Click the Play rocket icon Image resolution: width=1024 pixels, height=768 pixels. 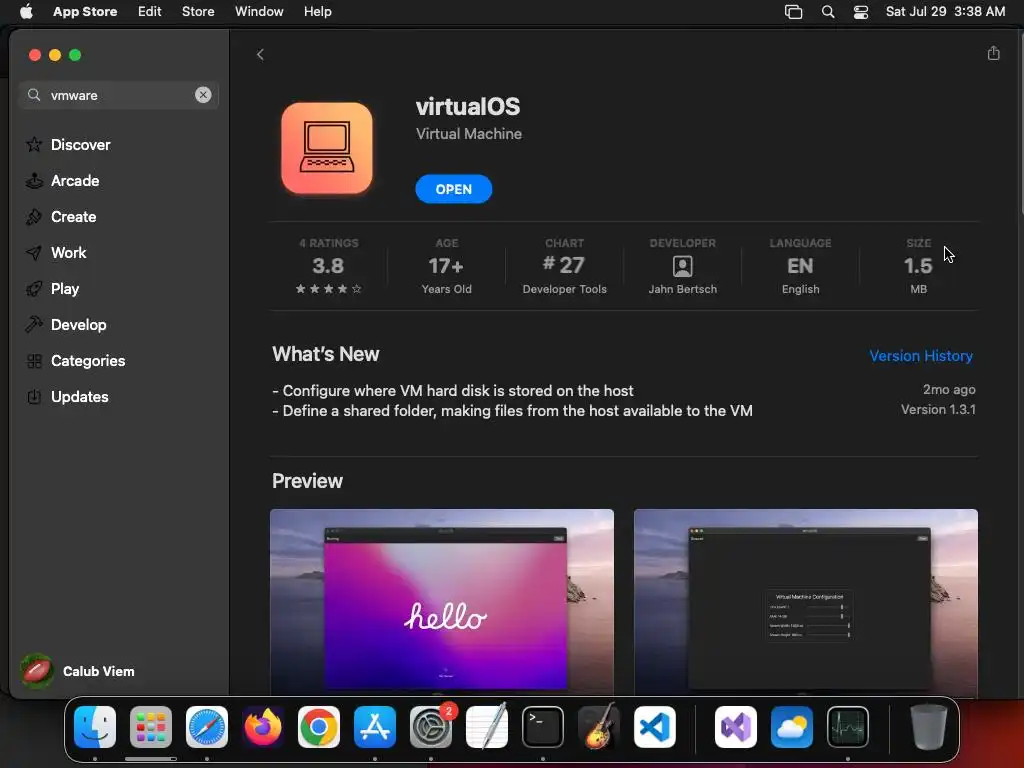coord(34,289)
